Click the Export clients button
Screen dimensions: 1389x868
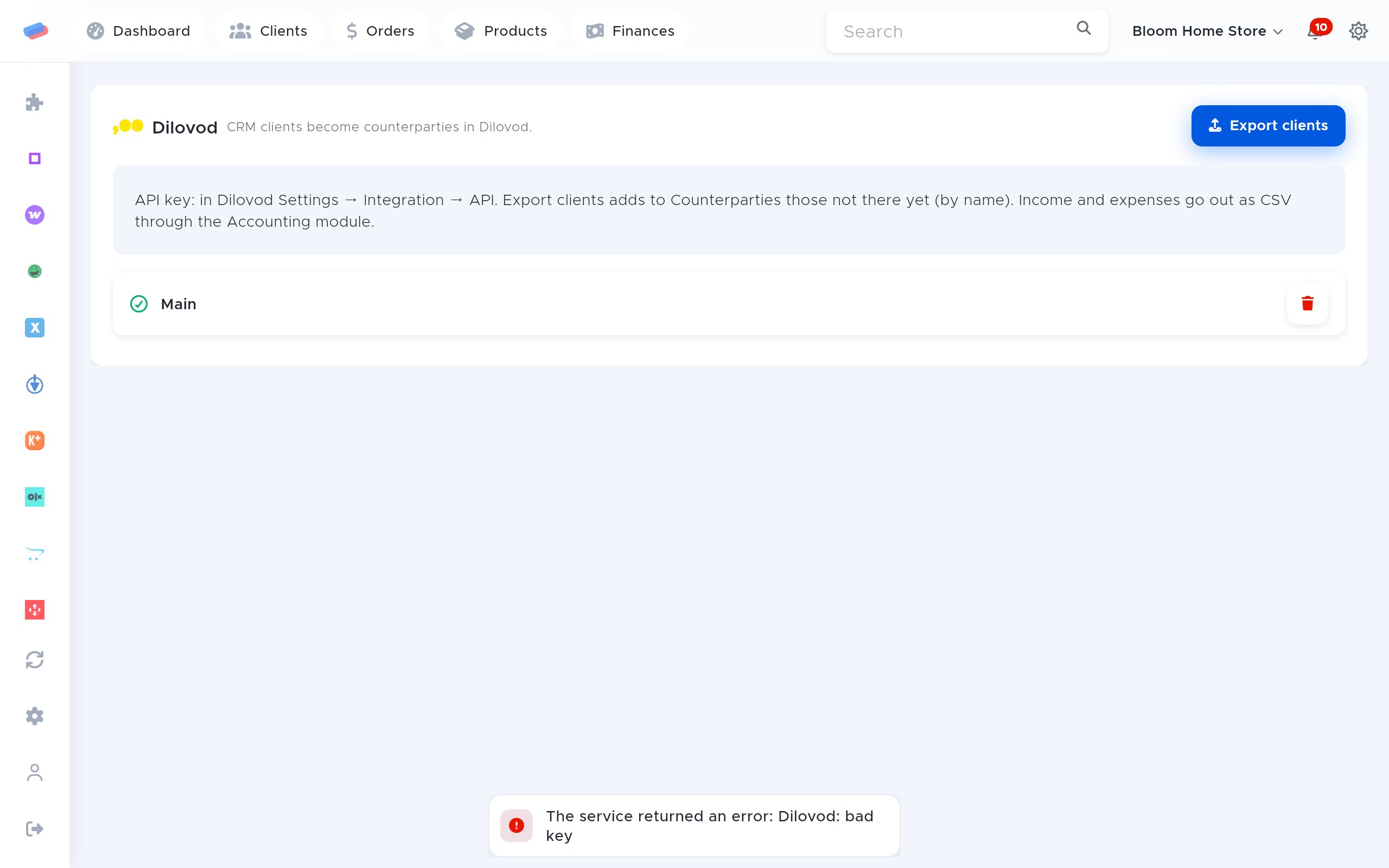pos(1268,126)
